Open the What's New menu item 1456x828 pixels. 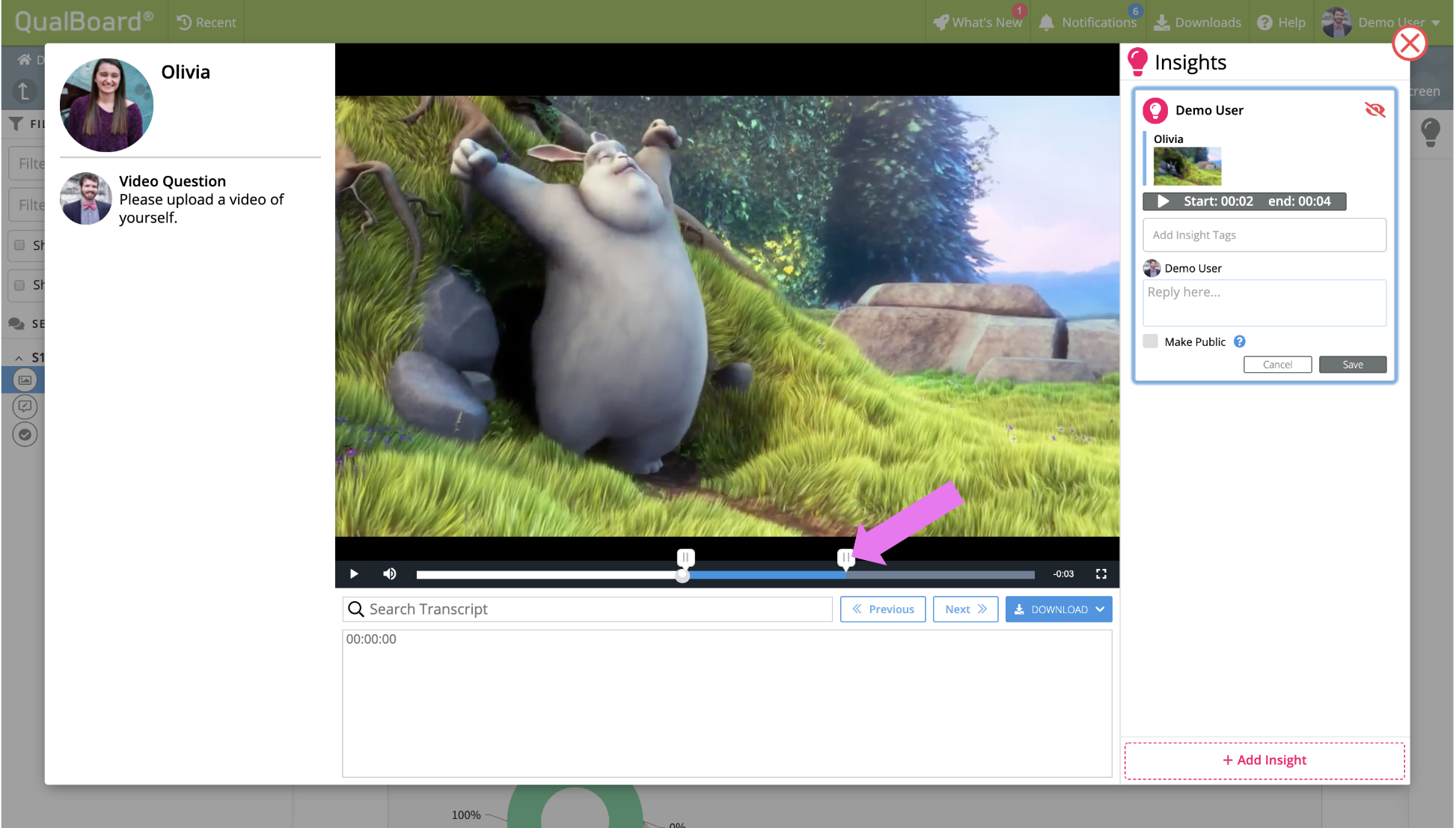coord(978,22)
